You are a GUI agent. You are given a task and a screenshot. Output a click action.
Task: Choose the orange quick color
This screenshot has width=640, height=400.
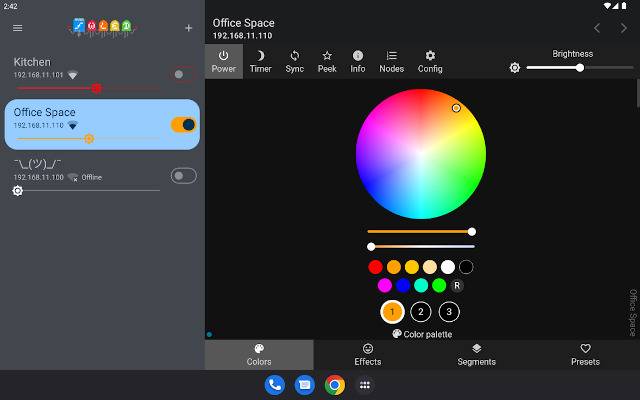(x=394, y=267)
